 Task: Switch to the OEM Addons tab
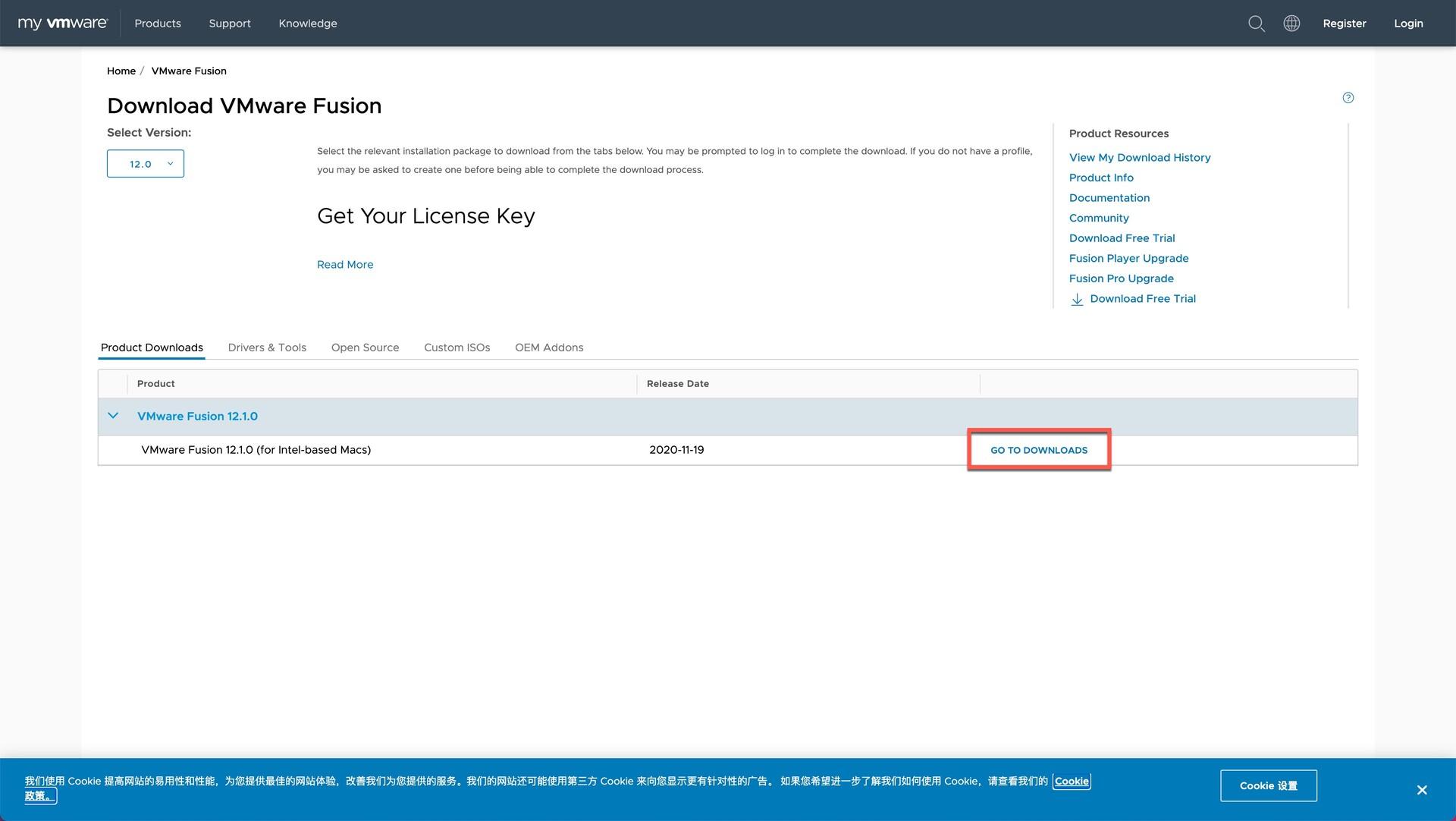coord(549,348)
